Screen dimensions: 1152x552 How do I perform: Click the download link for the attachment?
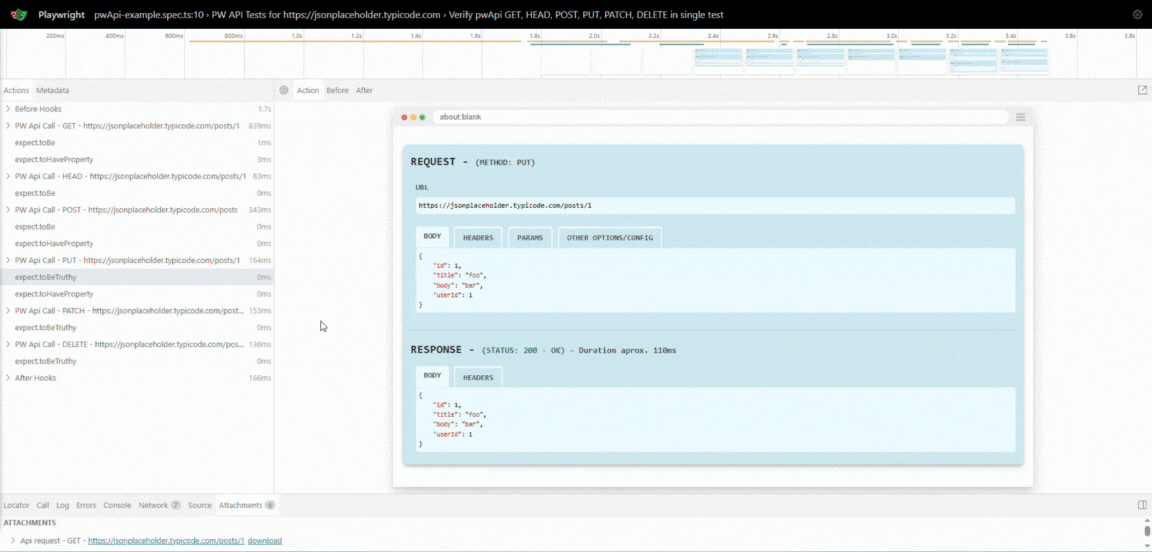[x=264, y=541]
